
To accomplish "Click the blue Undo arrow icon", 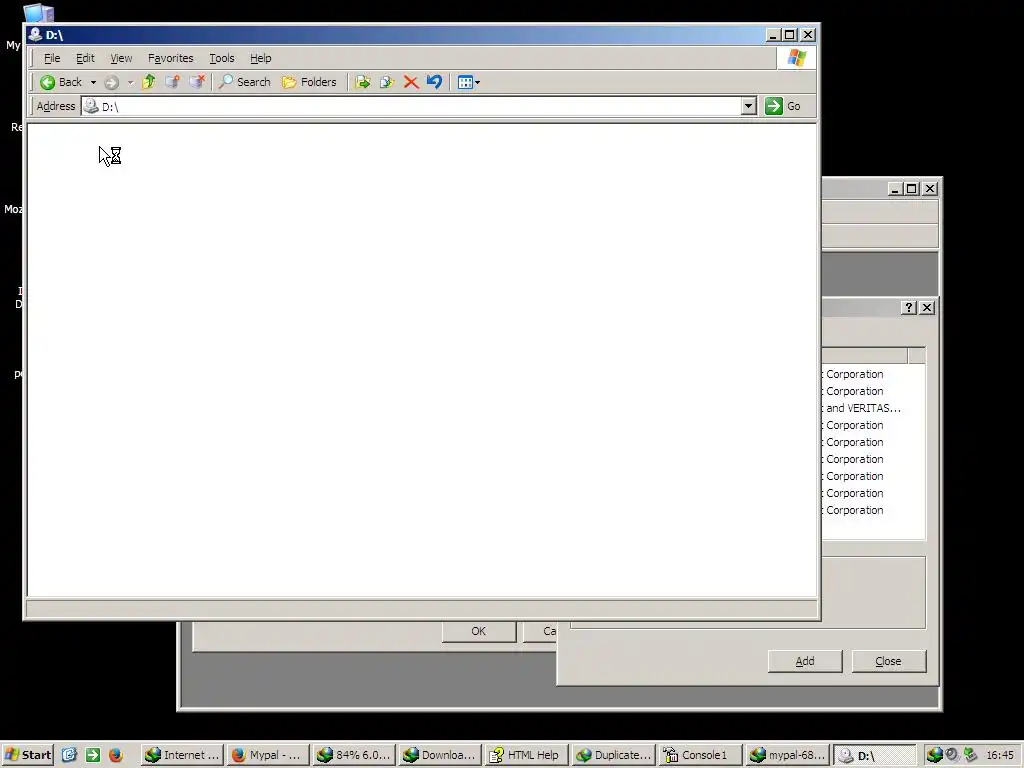I will tap(434, 82).
